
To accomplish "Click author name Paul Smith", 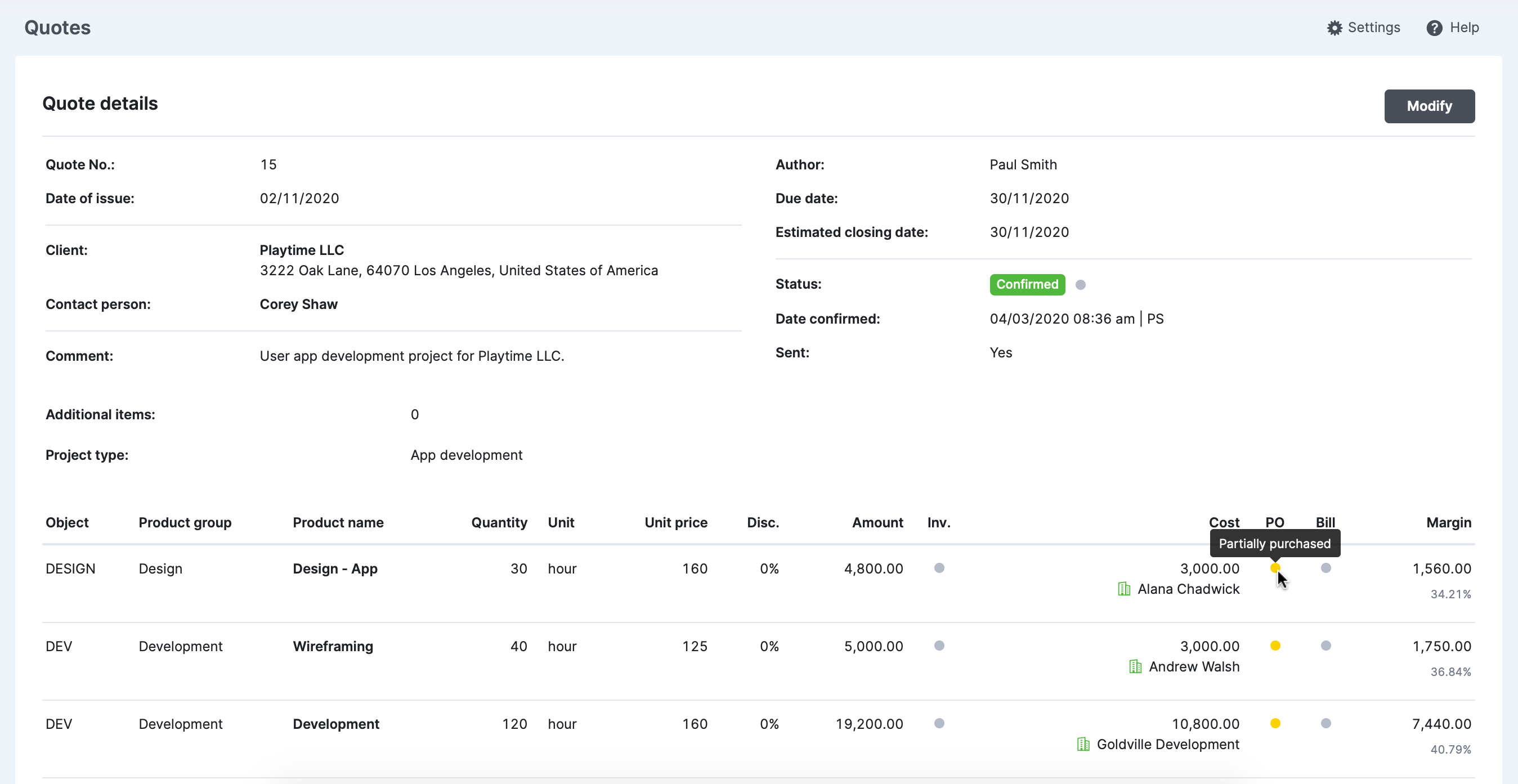I will pyautogui.click(x=1023, y=165).
